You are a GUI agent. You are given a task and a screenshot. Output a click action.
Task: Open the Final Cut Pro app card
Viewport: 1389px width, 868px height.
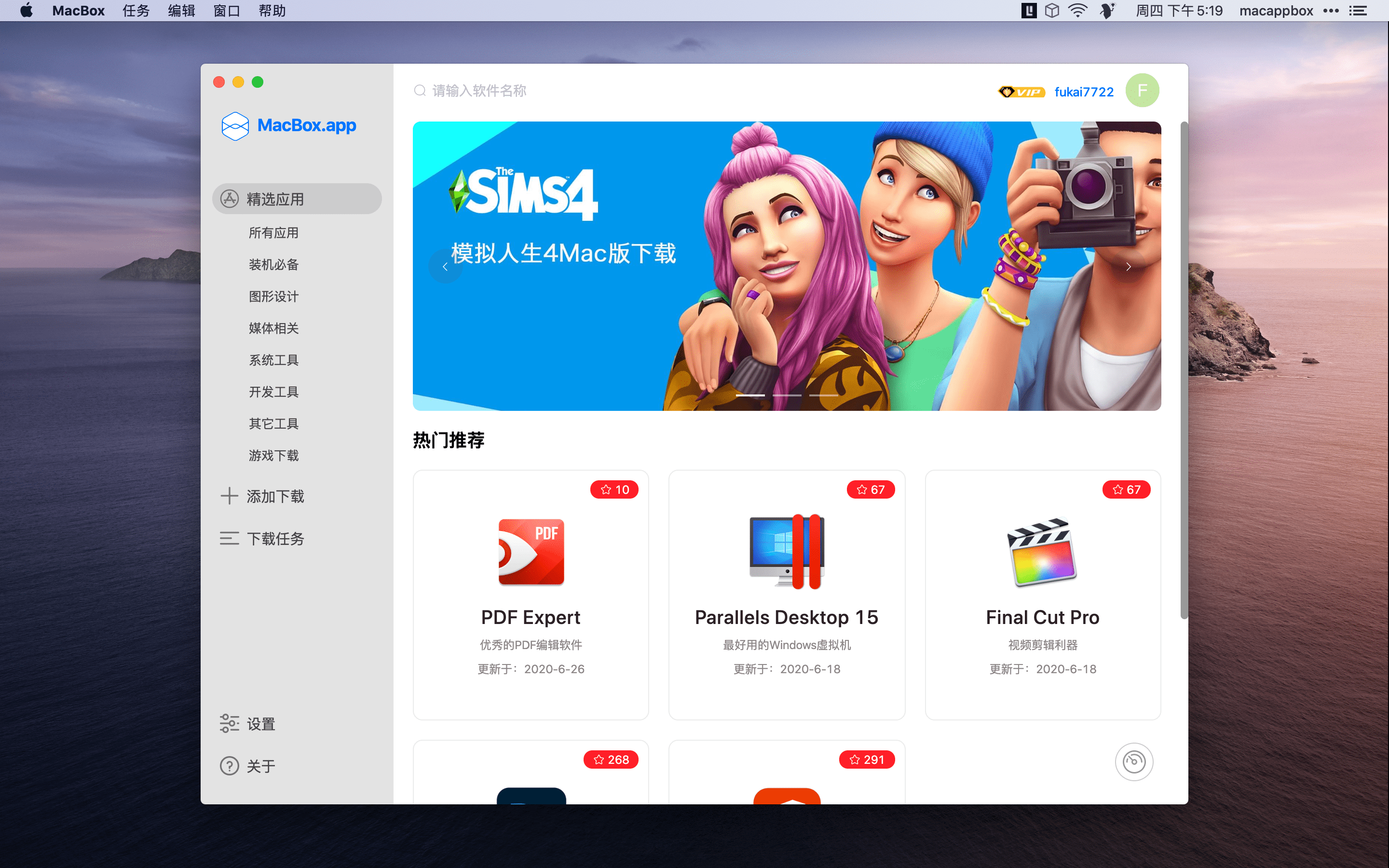[x=1042, y=594]
